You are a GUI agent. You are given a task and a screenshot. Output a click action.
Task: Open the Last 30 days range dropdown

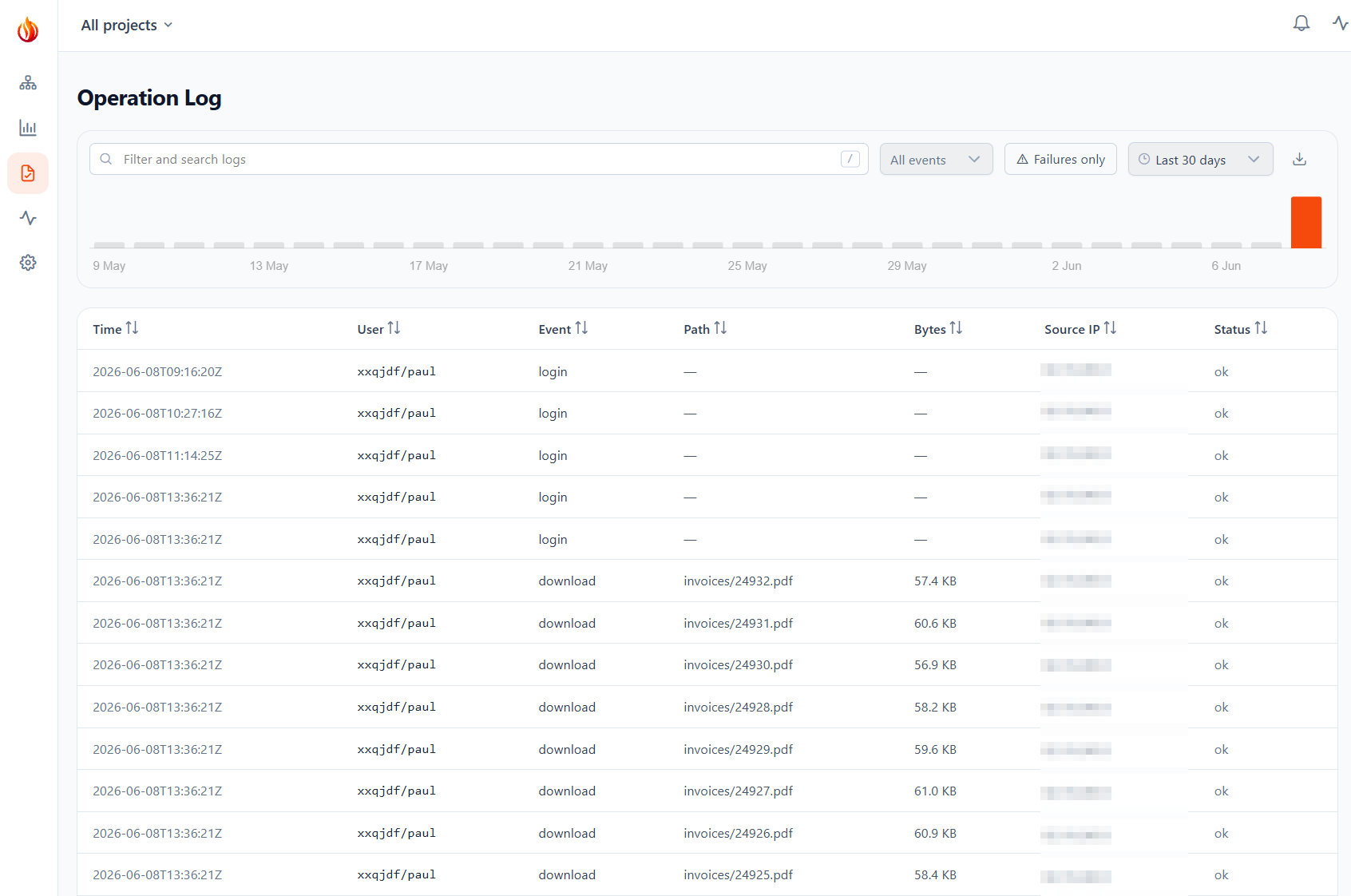point(1201,159)
